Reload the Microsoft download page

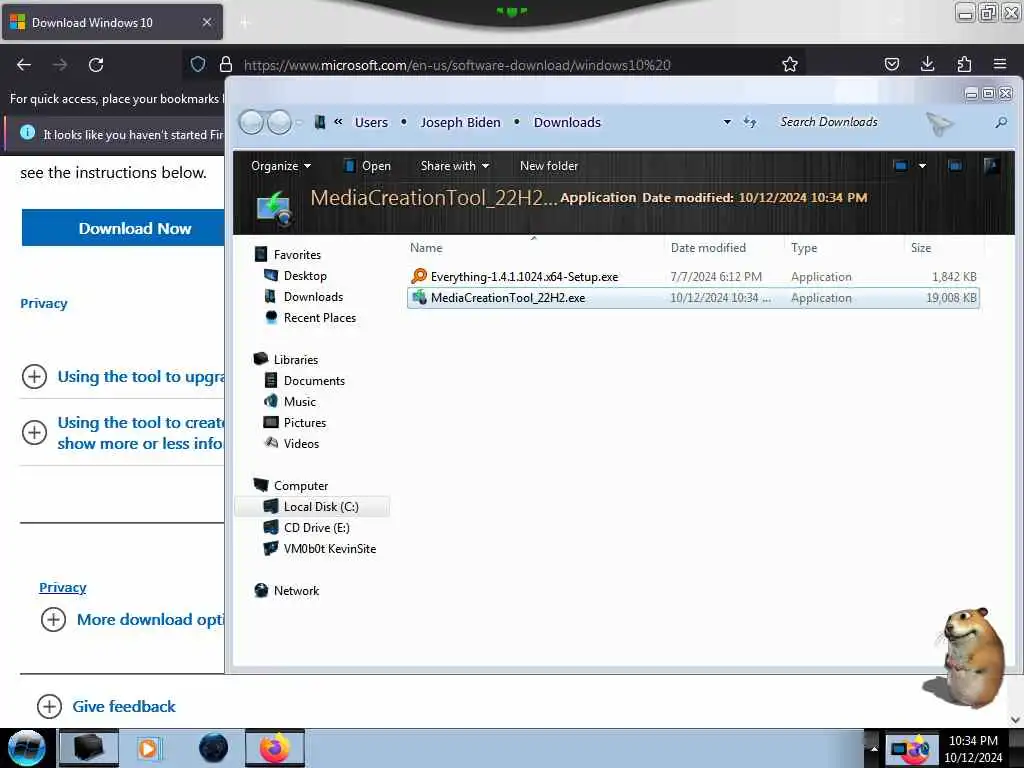pyautogui.click(x=96, y=65)
